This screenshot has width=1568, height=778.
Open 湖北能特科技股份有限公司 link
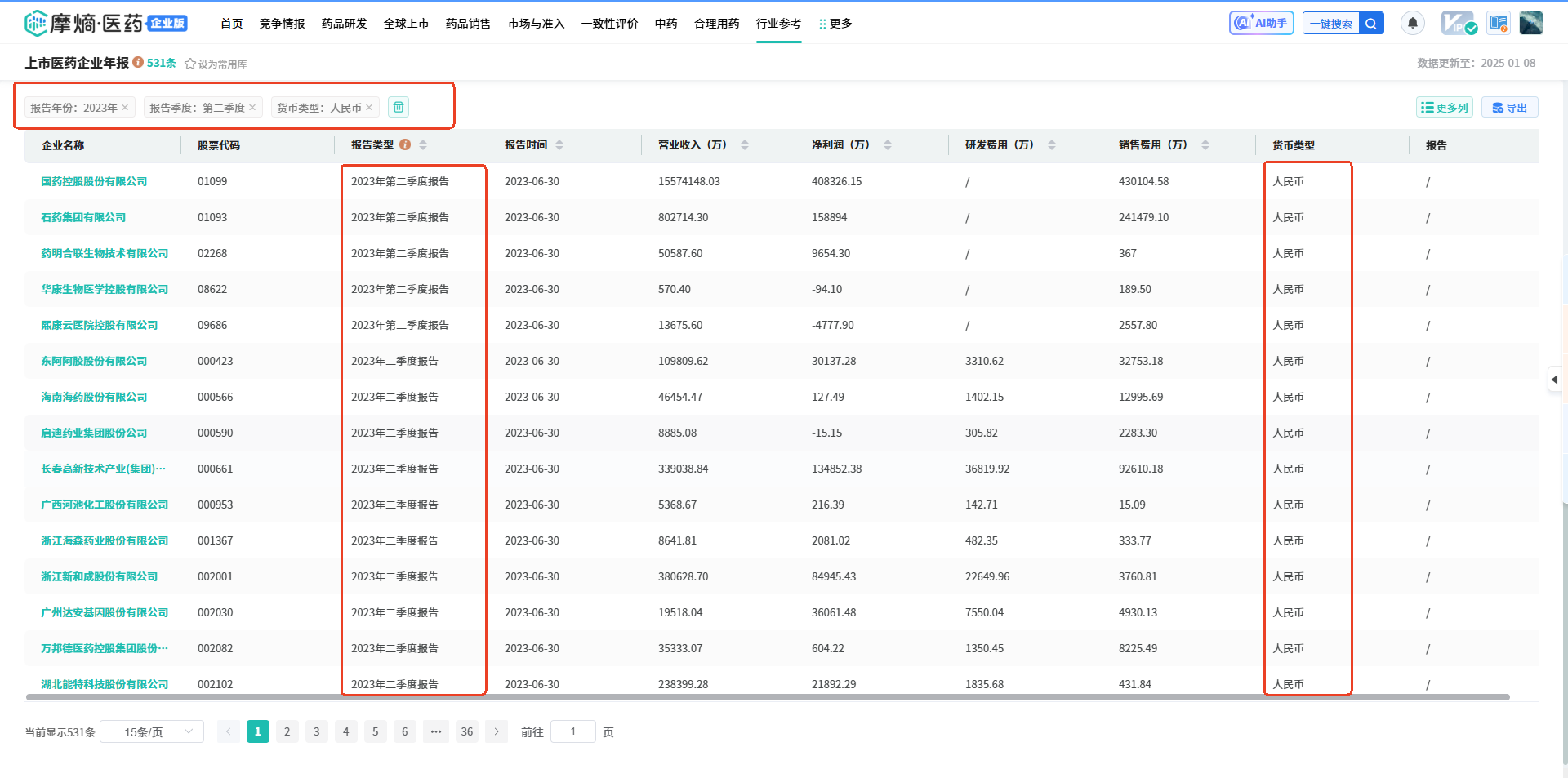pyautogui.click(x=105, y=684)
